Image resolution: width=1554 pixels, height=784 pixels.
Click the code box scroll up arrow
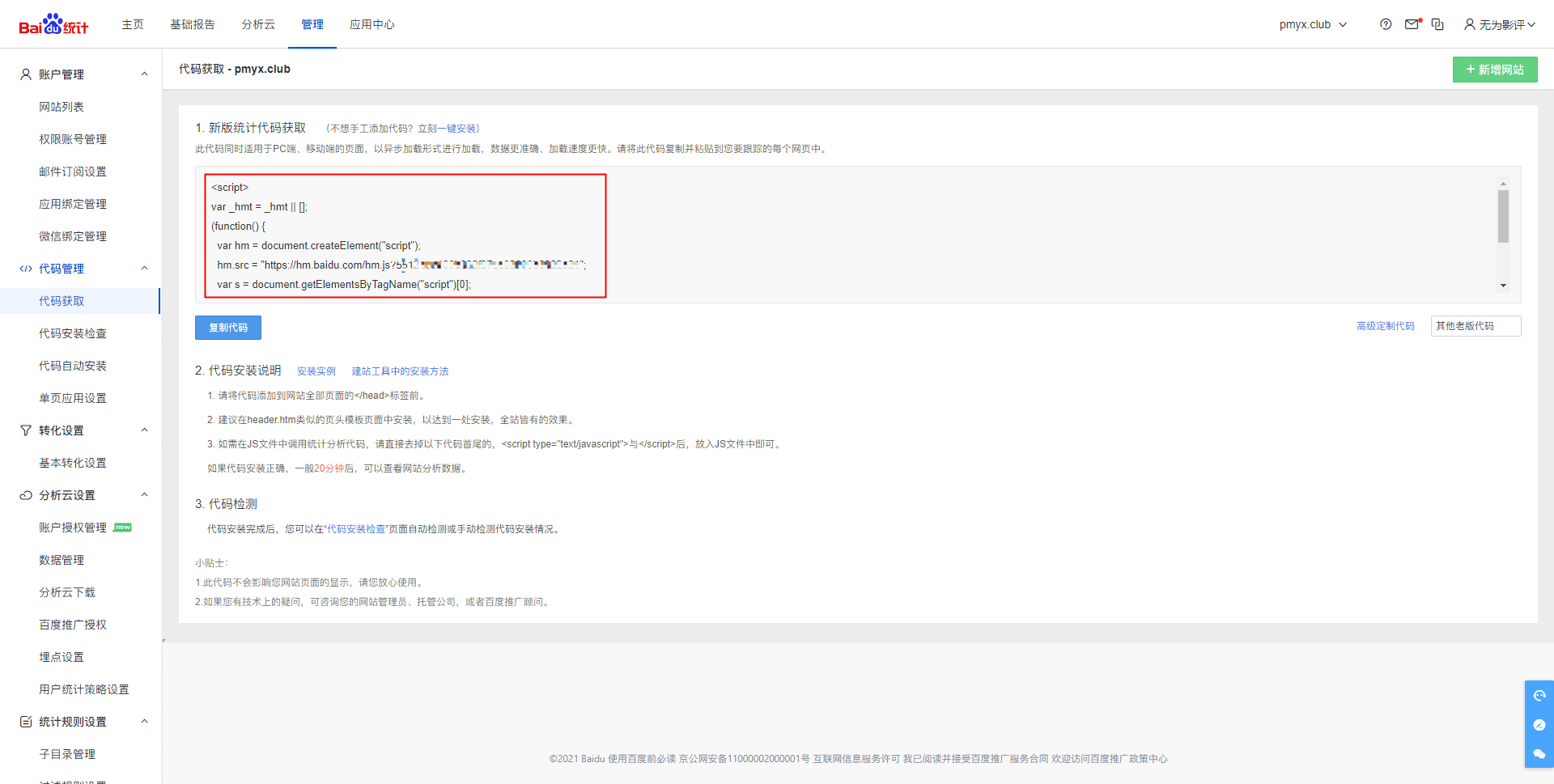click(1503, 184)
